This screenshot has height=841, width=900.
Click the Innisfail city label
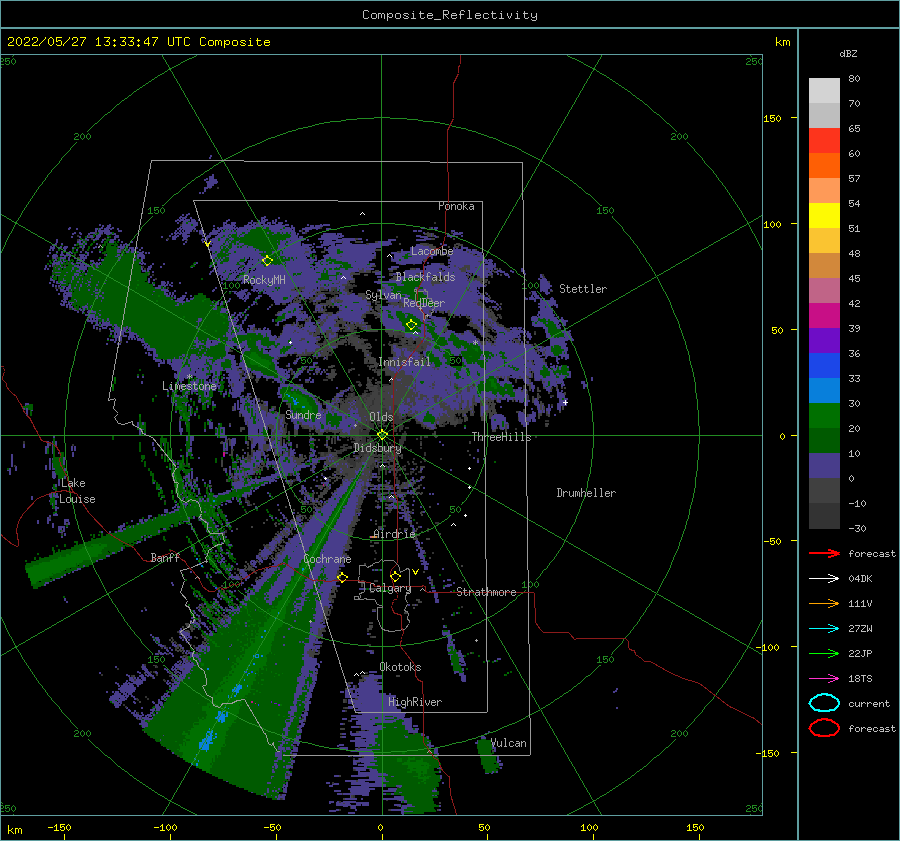[x=404, y=362]
